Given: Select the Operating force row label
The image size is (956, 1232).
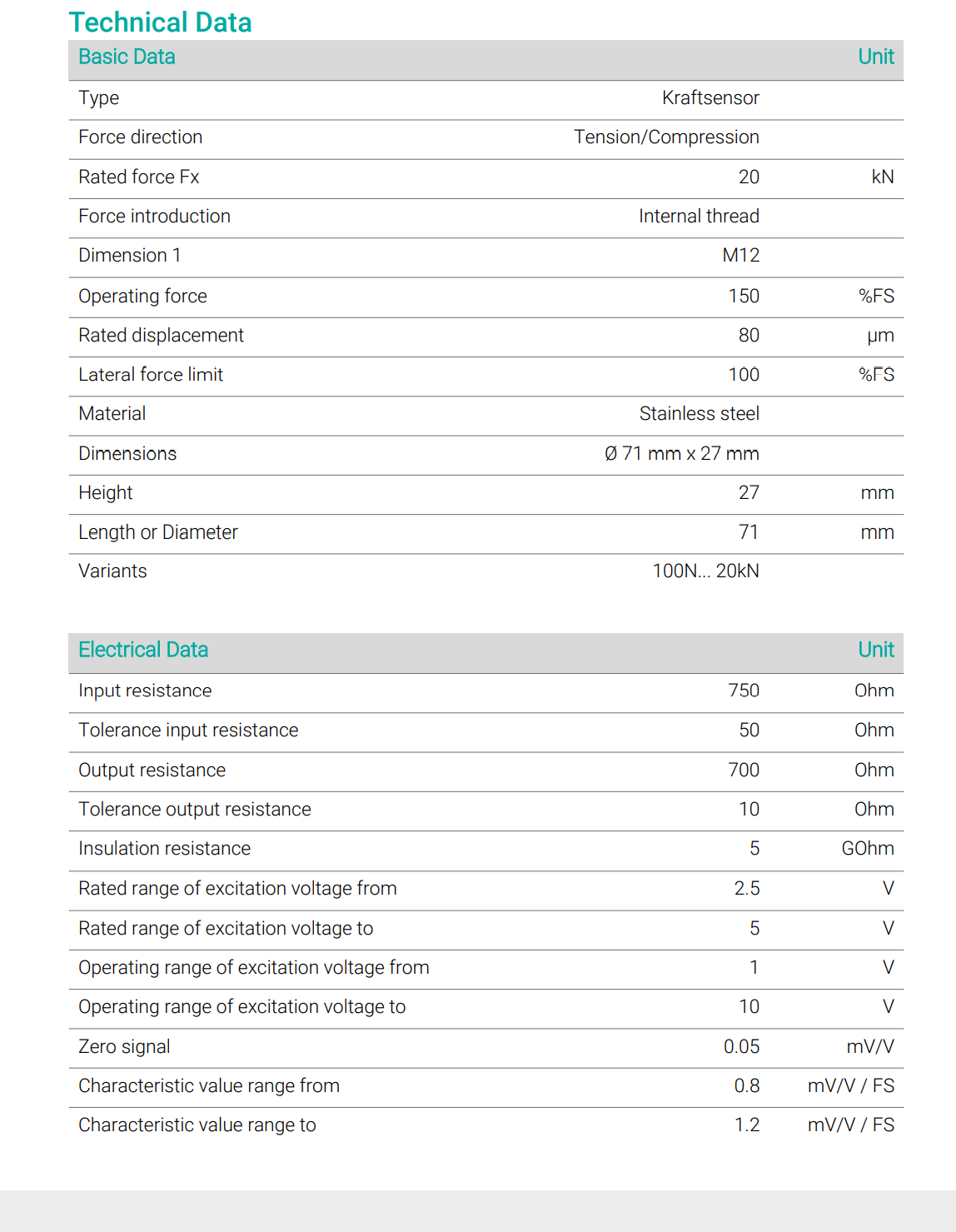Looking at the screenshot, I should point(142,297).
